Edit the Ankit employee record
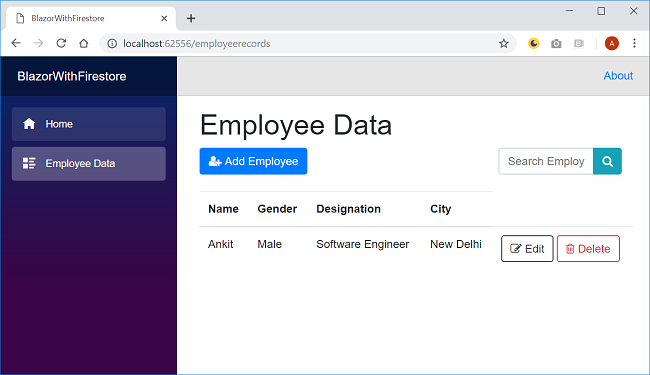Viewport: 650px width, 375px height. (527, 249)
